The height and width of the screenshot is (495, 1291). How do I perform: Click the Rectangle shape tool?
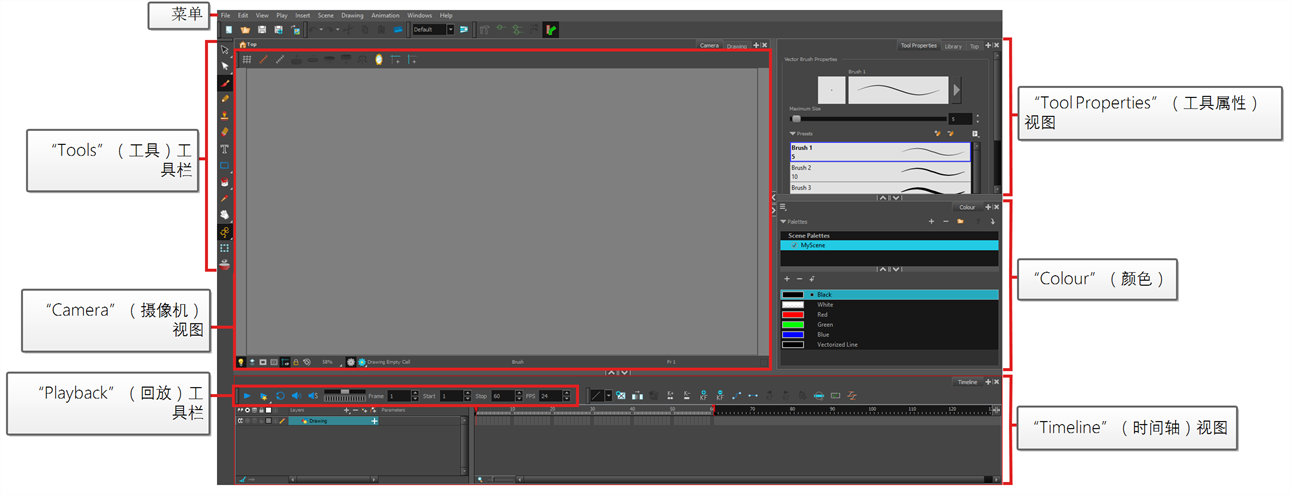pos(225,165)
